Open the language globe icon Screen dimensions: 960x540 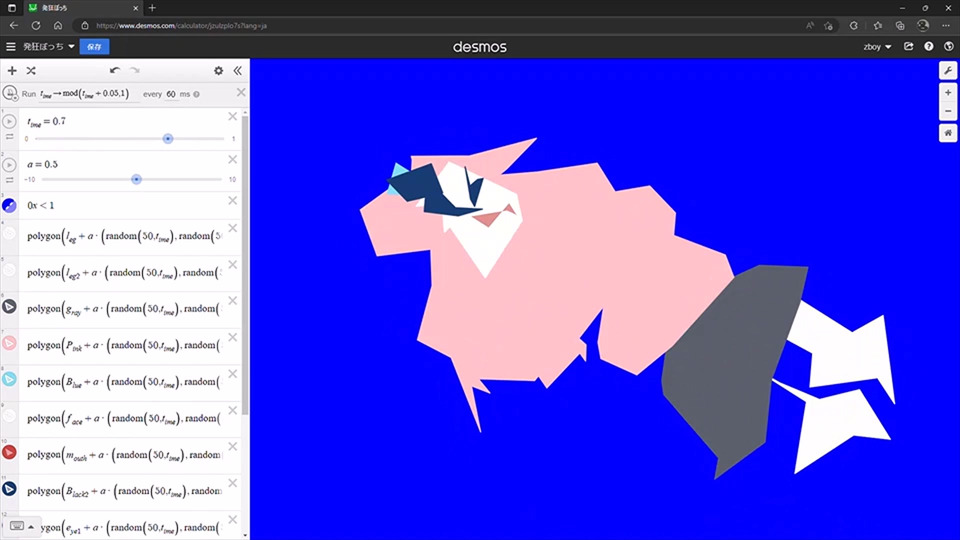[948, 47]
